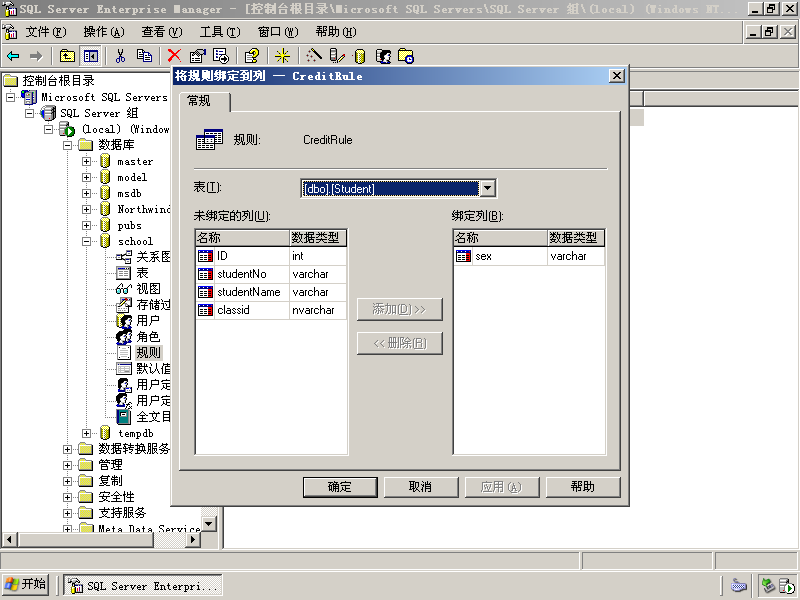The height and width of the screenshot is (600, 800).
Task: Toggle the console tree show/hide icon
Action: pos(91,56)
